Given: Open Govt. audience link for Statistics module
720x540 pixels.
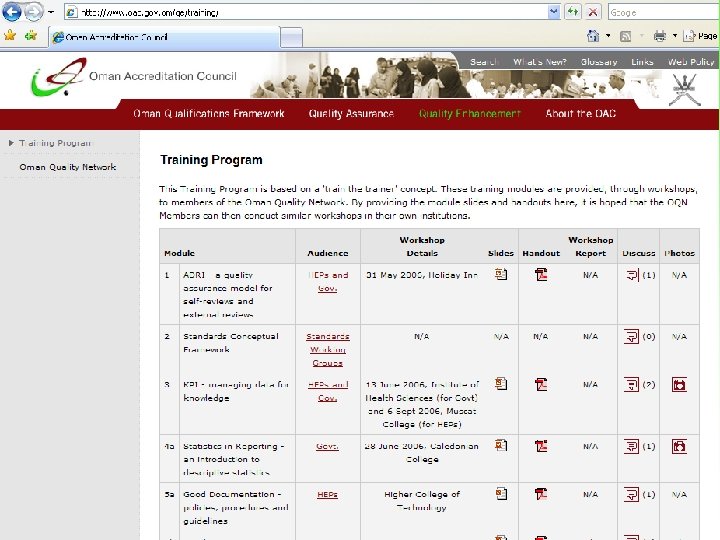Looking at the screenshot, I should [327, 446].
